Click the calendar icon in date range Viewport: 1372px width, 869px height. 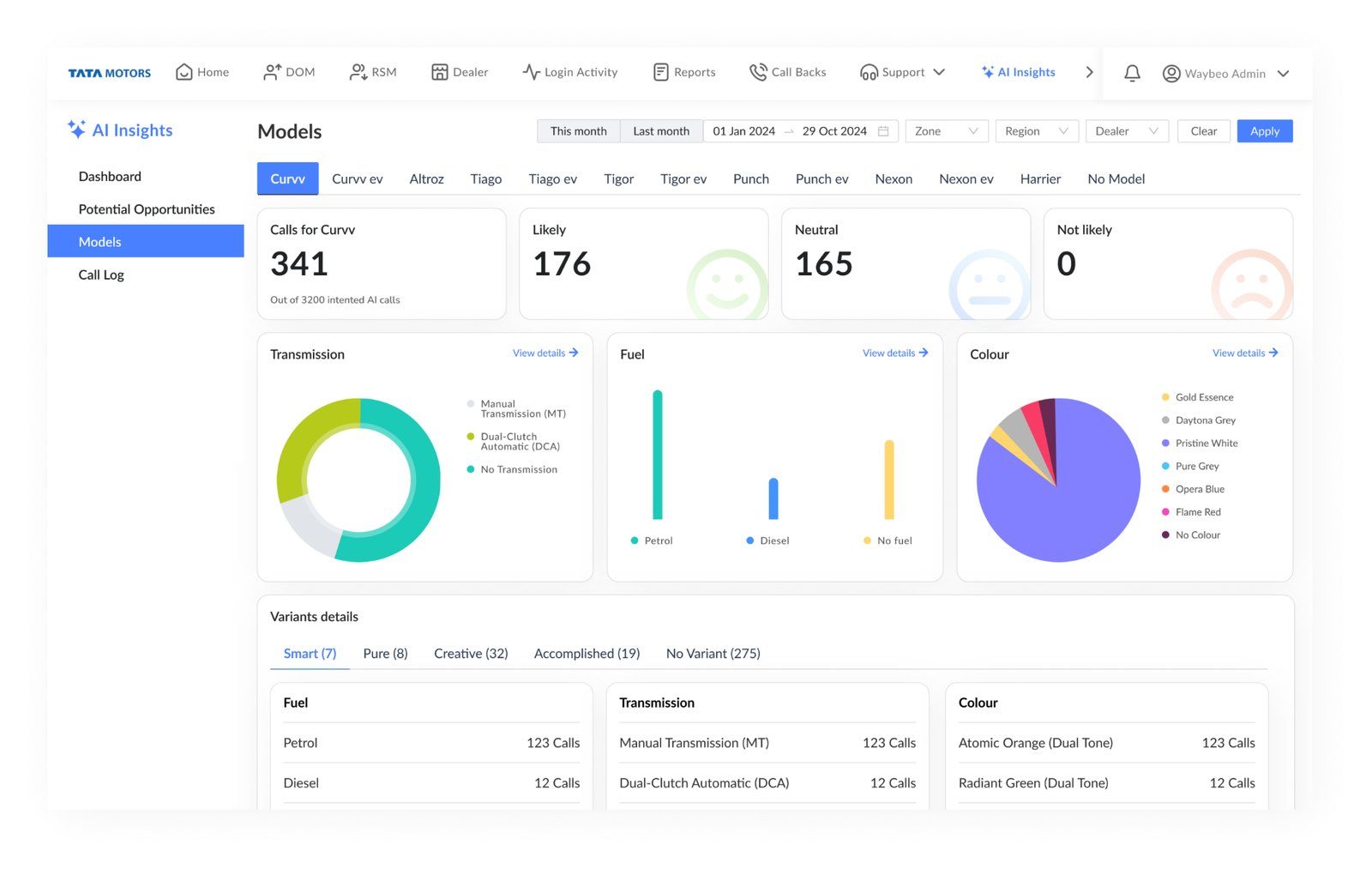tap(883, 131)
